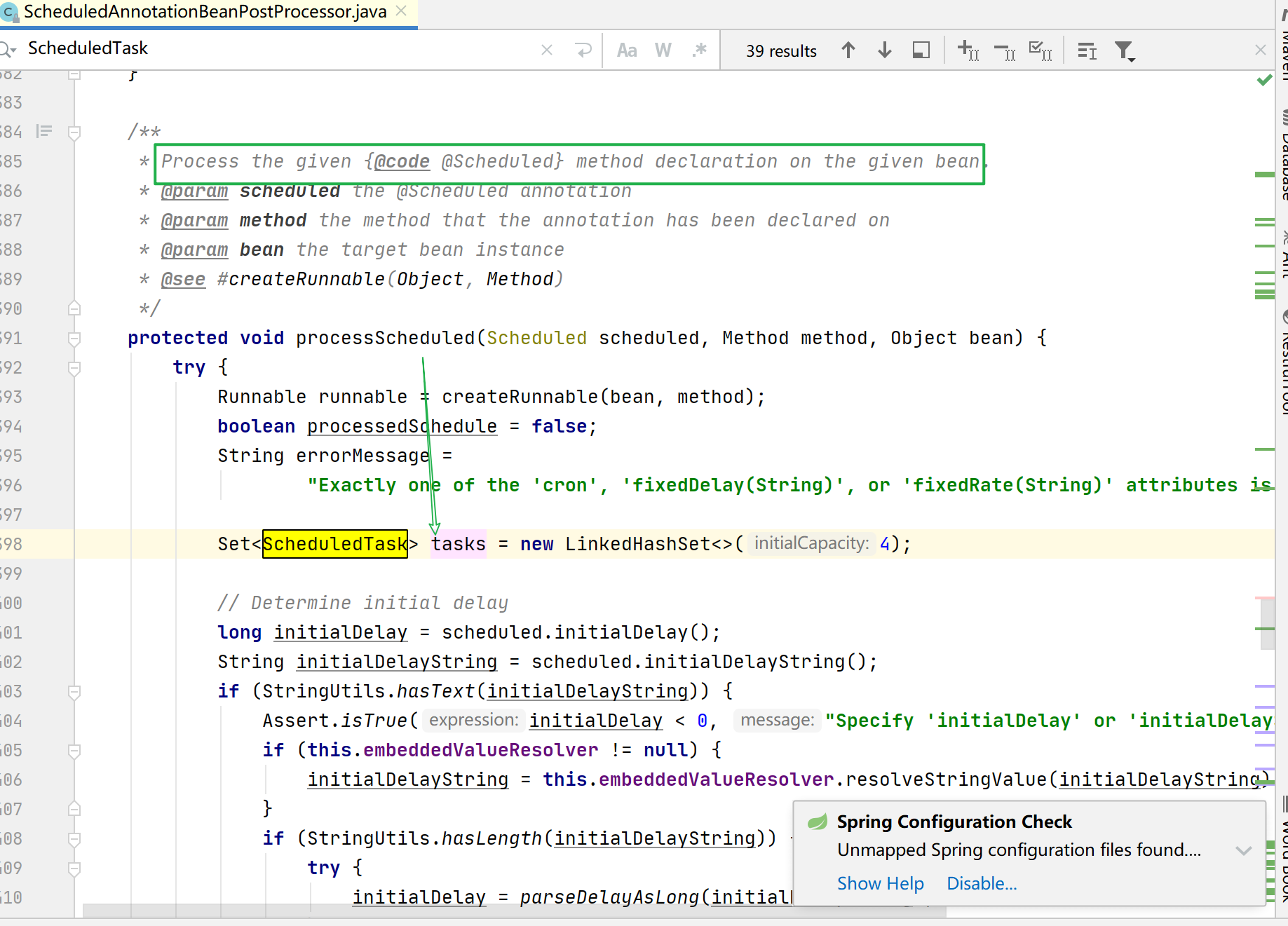Toggle whole words matching
The image size is (1288, 926).
663,49
